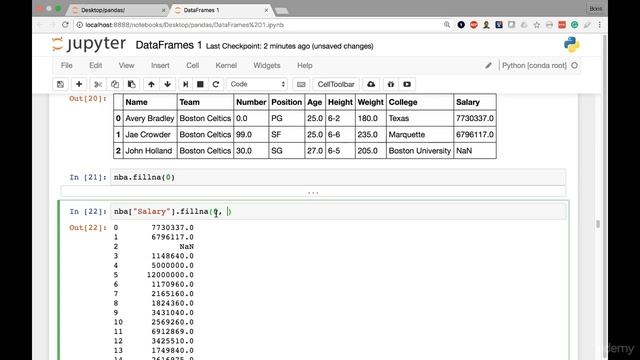The image size is (640, 360).
Task: Paste cells below icon
Action: pyautogui.click(x=131, y=84)
